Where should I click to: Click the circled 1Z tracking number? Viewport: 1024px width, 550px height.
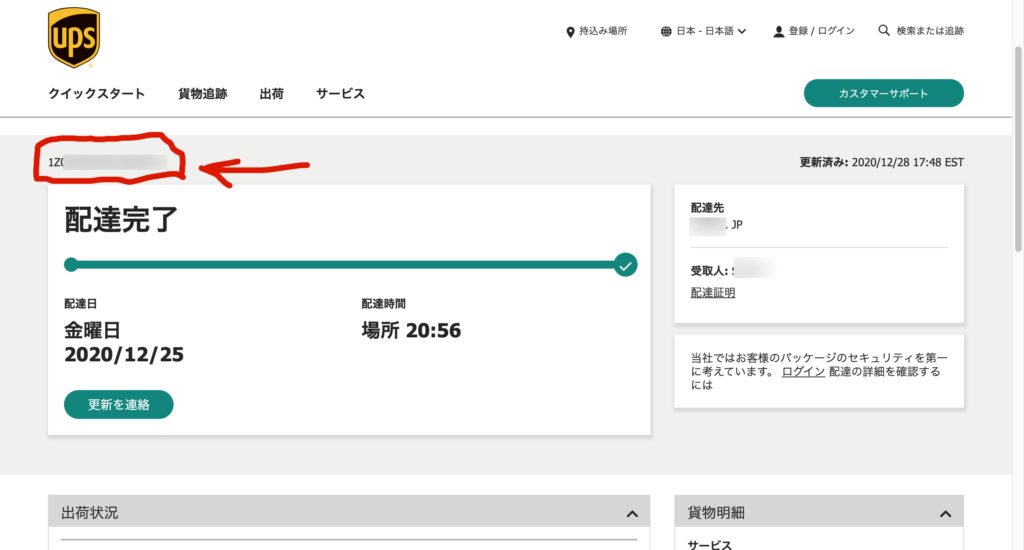[x=108, y=162]
